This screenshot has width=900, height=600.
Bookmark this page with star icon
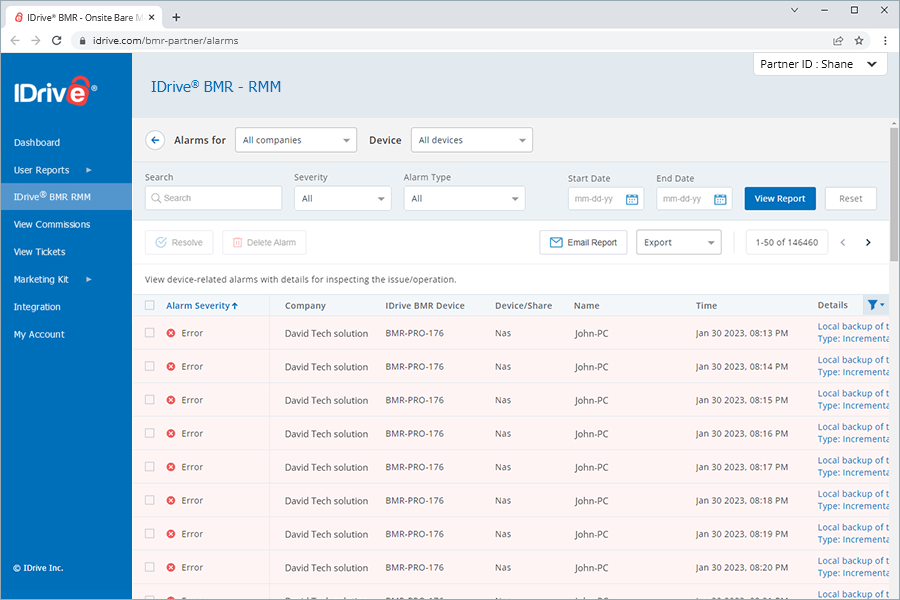[x=859, y=40]
